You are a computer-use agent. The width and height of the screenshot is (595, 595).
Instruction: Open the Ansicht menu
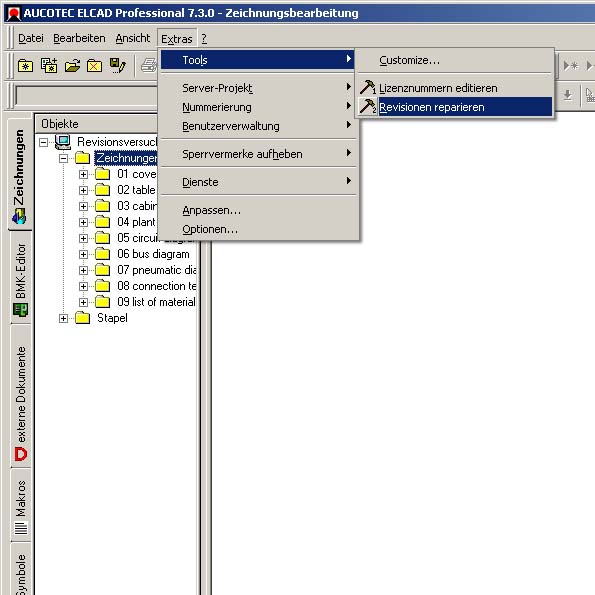click(x=132, y=38)
